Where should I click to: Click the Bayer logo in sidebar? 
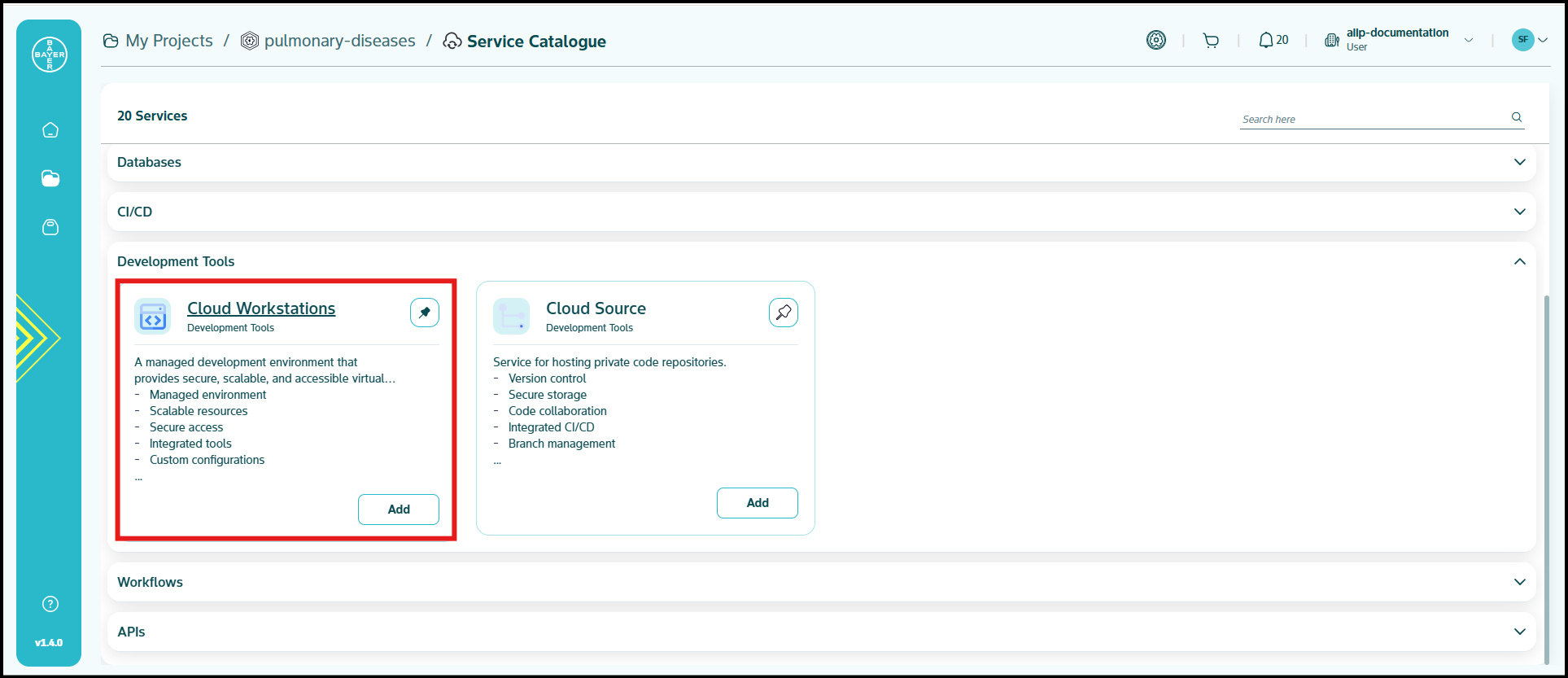pos(49,55)
